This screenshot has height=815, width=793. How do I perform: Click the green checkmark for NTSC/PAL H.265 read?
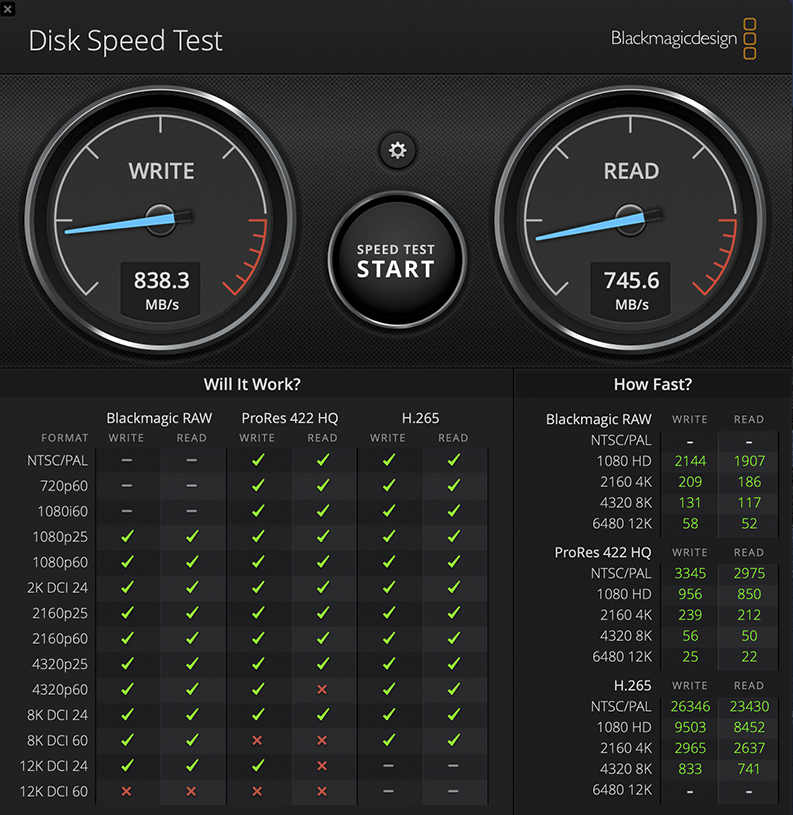pos(453,460)
